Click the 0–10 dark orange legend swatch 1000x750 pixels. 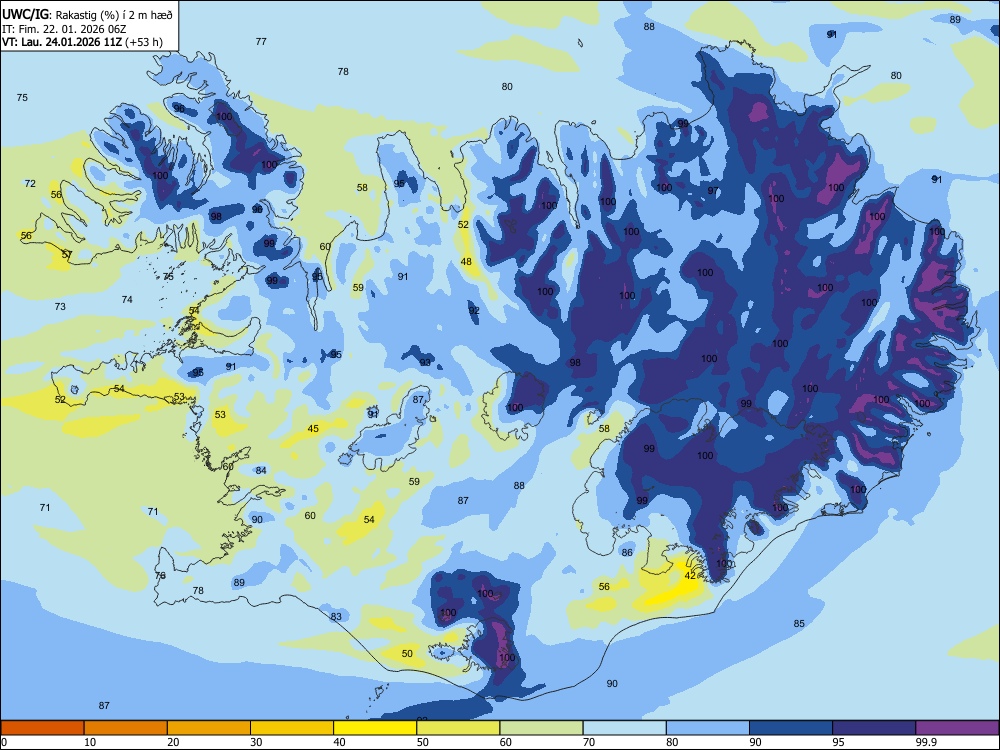42,728
